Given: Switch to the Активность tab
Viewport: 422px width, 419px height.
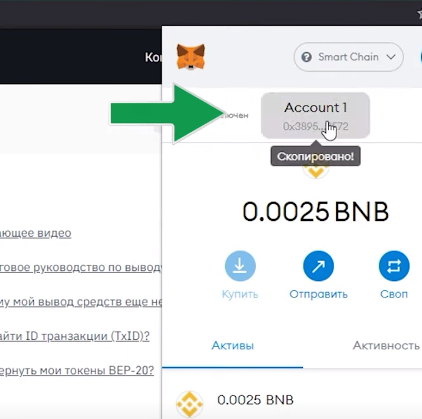Looking at the screenshot, I should [x=386, y=345].
